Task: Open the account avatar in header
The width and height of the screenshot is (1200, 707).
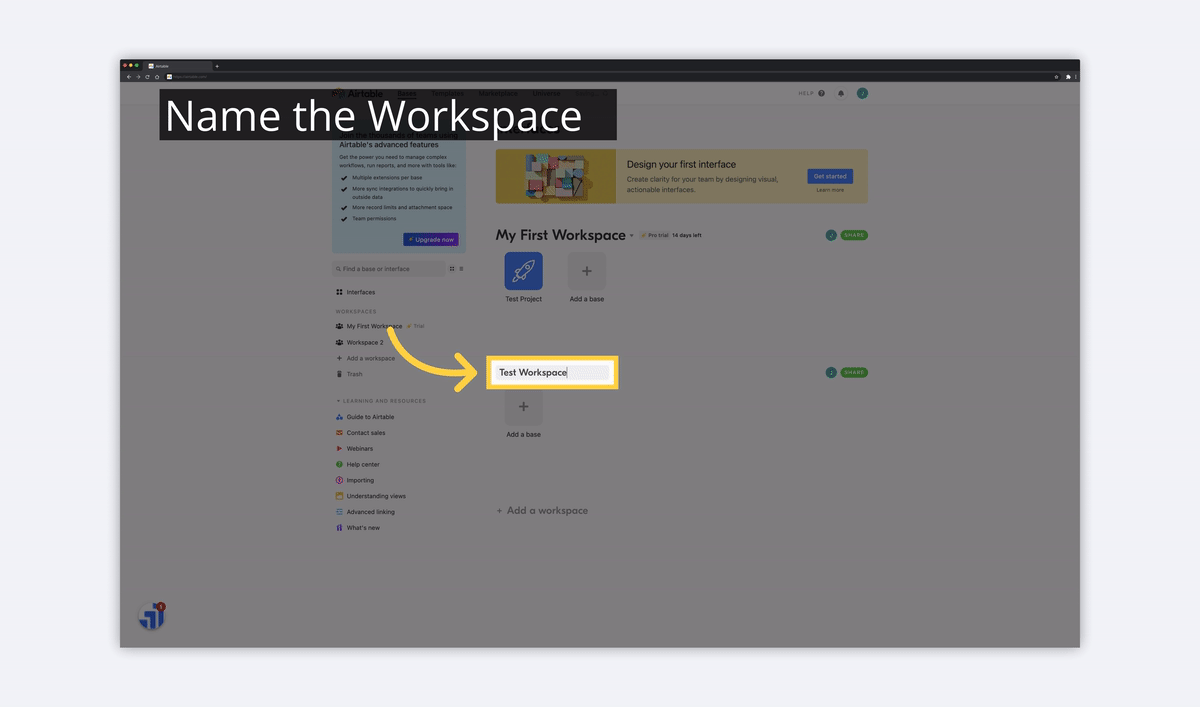Action: click(x=862, y=93)
